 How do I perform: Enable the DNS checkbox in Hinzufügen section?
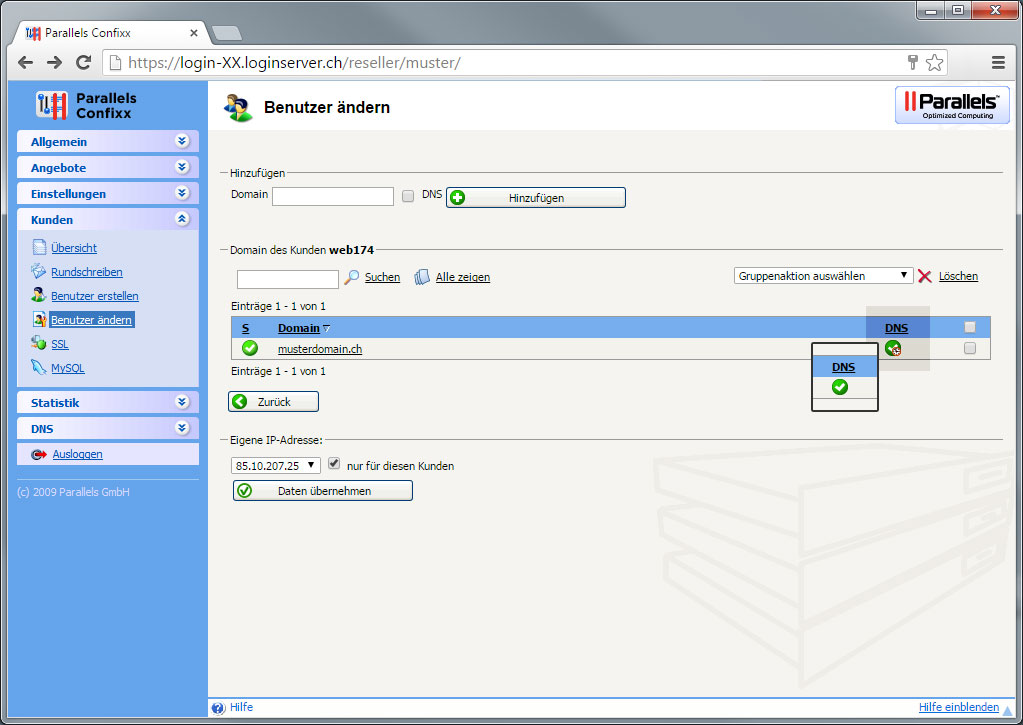(408, 196)
